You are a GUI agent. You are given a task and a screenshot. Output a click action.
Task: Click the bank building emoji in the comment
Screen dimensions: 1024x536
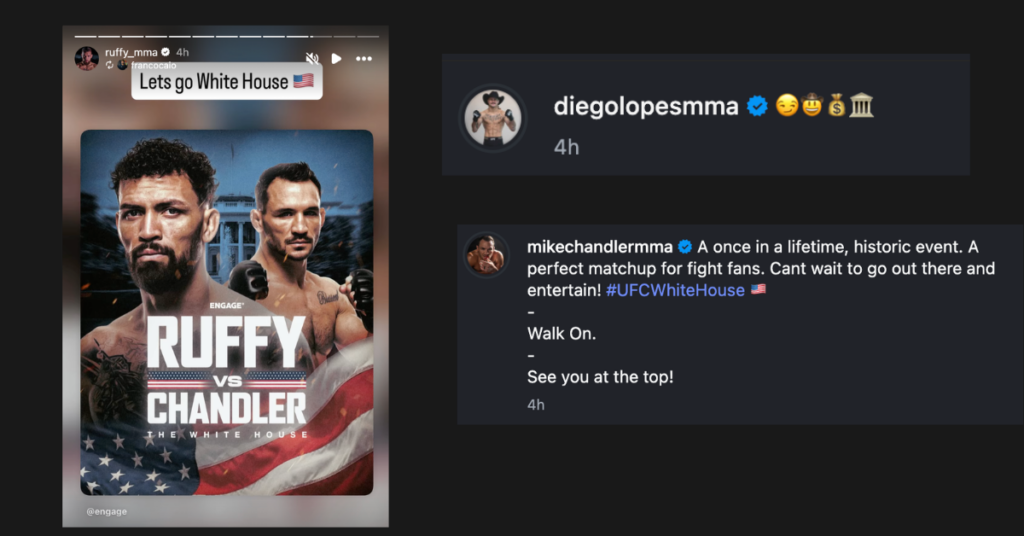click(861, 106)
